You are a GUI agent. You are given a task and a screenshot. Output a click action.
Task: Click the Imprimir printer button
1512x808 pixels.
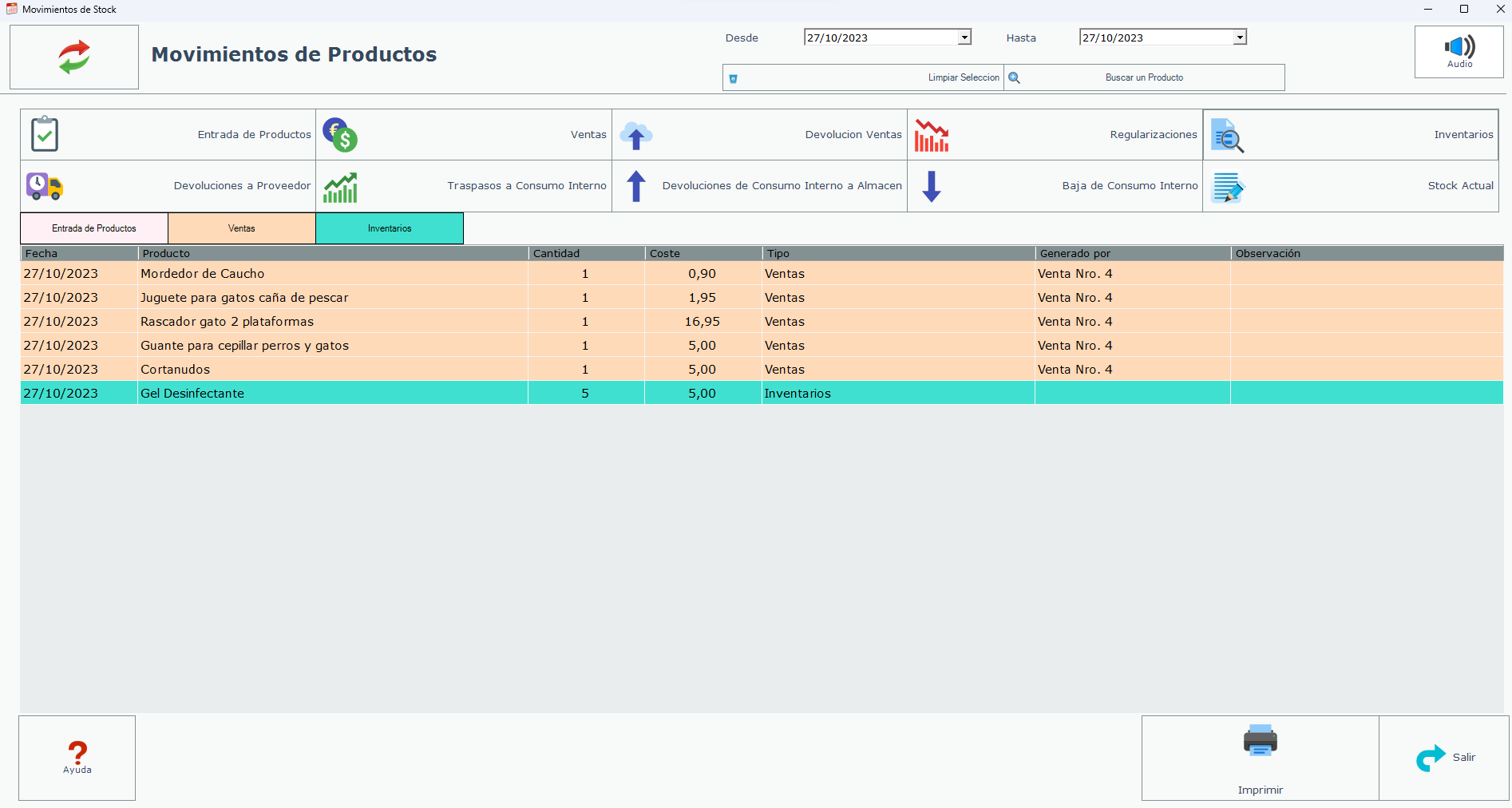click(1260, 757)
